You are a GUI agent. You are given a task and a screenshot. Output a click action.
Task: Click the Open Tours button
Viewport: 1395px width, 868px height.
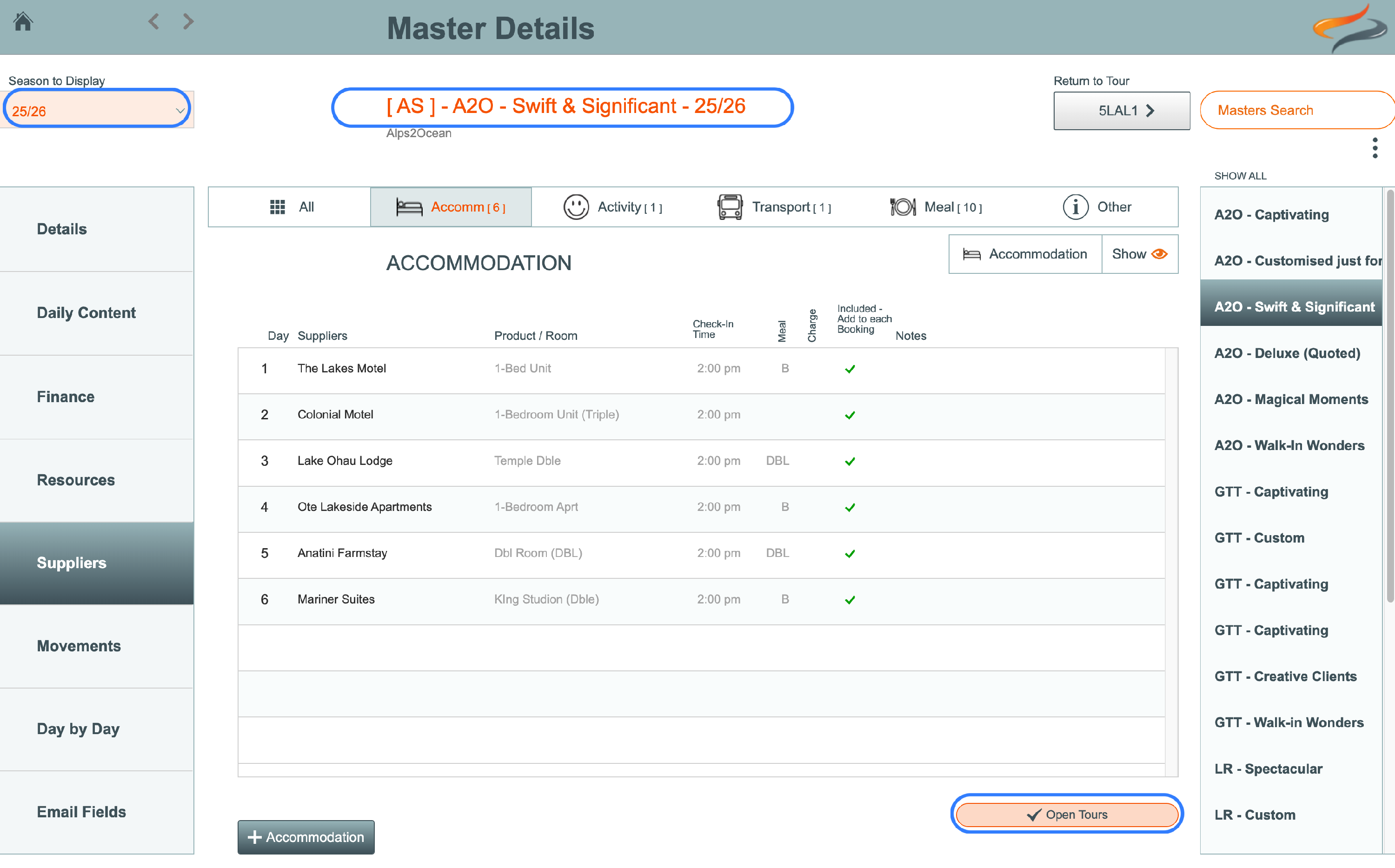pos(1067,814)
